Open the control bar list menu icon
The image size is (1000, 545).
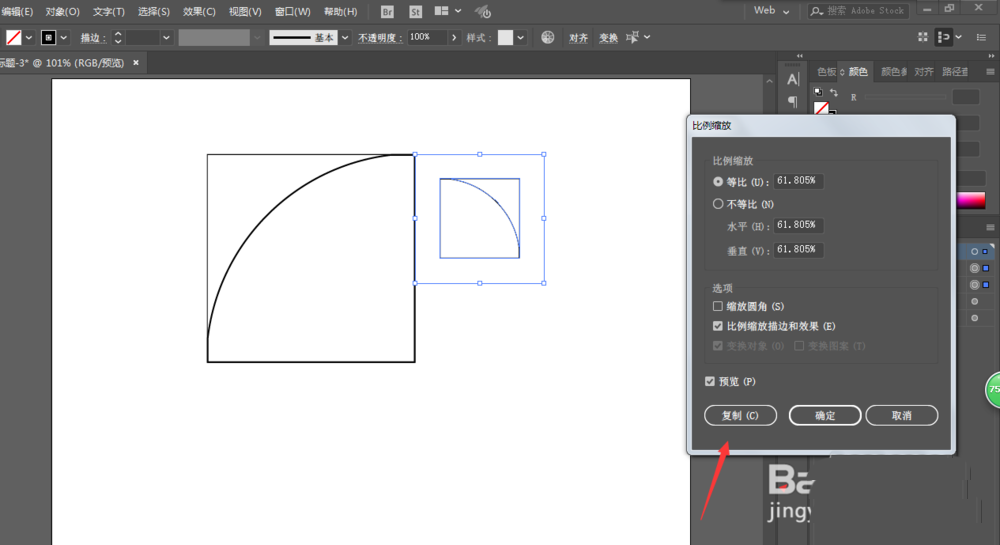[x=982, y=37]
